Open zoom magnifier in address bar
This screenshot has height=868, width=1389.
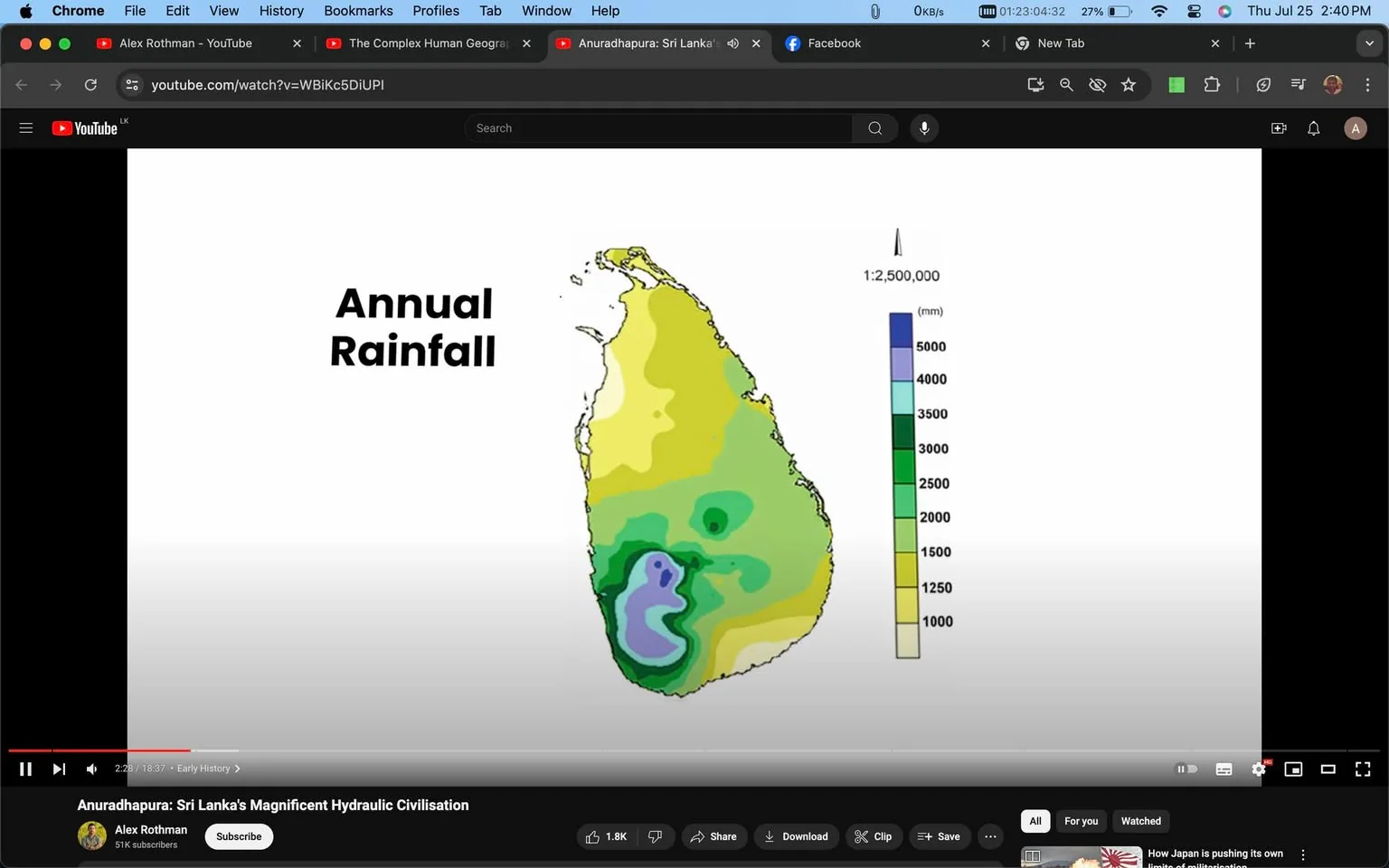pyautogui.click(x=1066, y=85)
